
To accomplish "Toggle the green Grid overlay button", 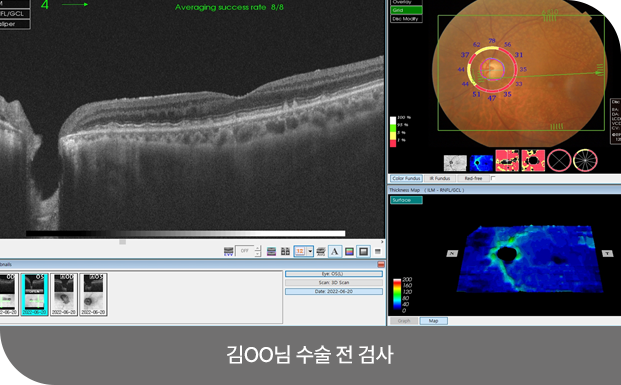I will 406,10.
